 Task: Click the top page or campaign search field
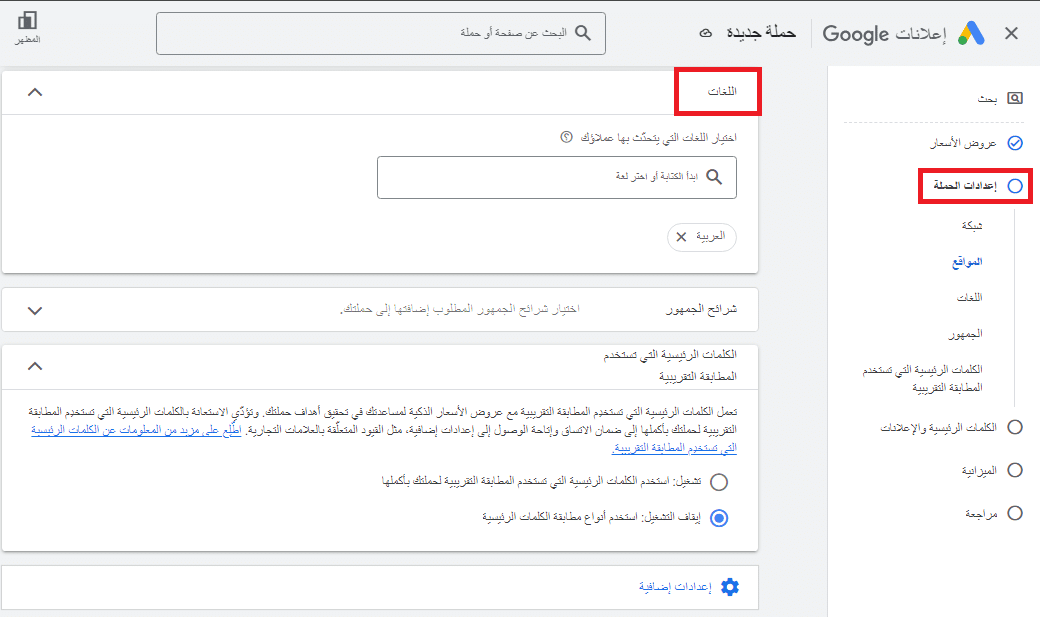click(x=381, y=33)
